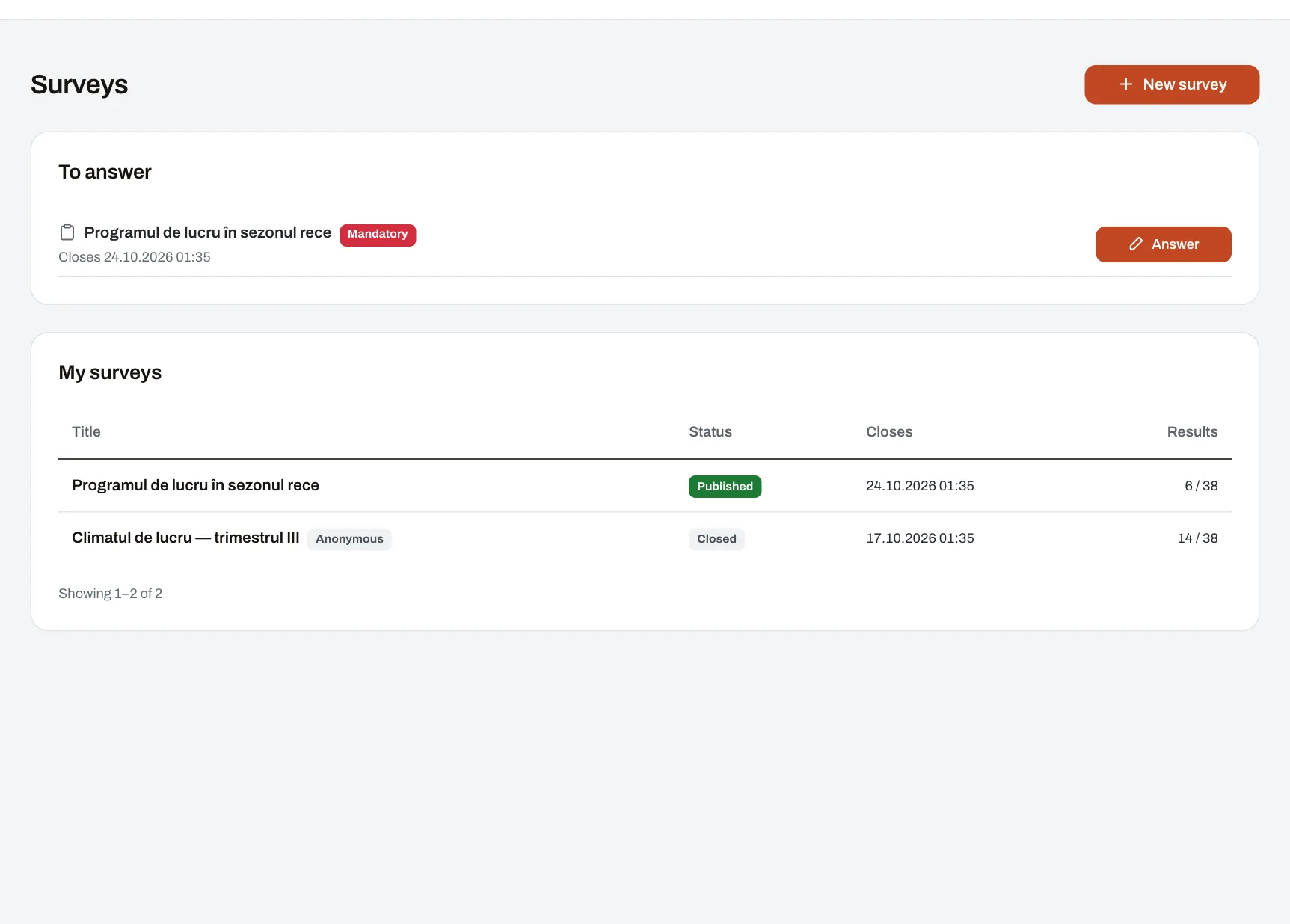Click the Anonymous badge
Image resolution: width=1290 pixels, height=924 pixels.
pos(349,539)
